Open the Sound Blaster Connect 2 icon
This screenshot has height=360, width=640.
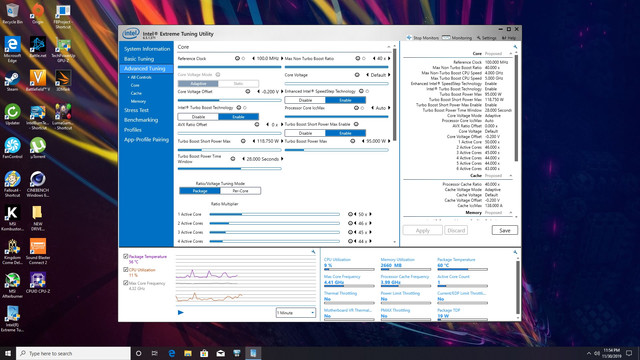(38, 252)
